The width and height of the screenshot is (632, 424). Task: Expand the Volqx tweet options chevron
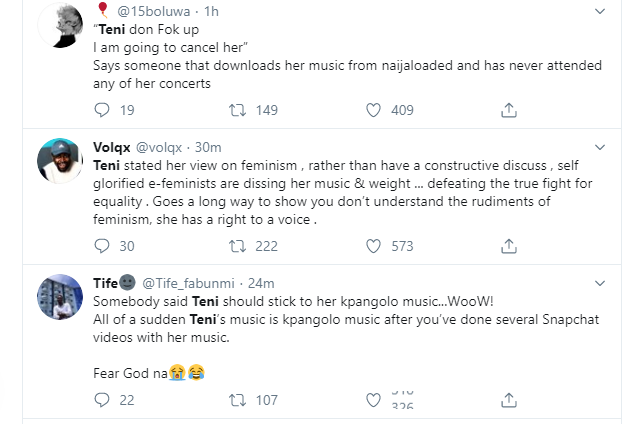[600, 147]
